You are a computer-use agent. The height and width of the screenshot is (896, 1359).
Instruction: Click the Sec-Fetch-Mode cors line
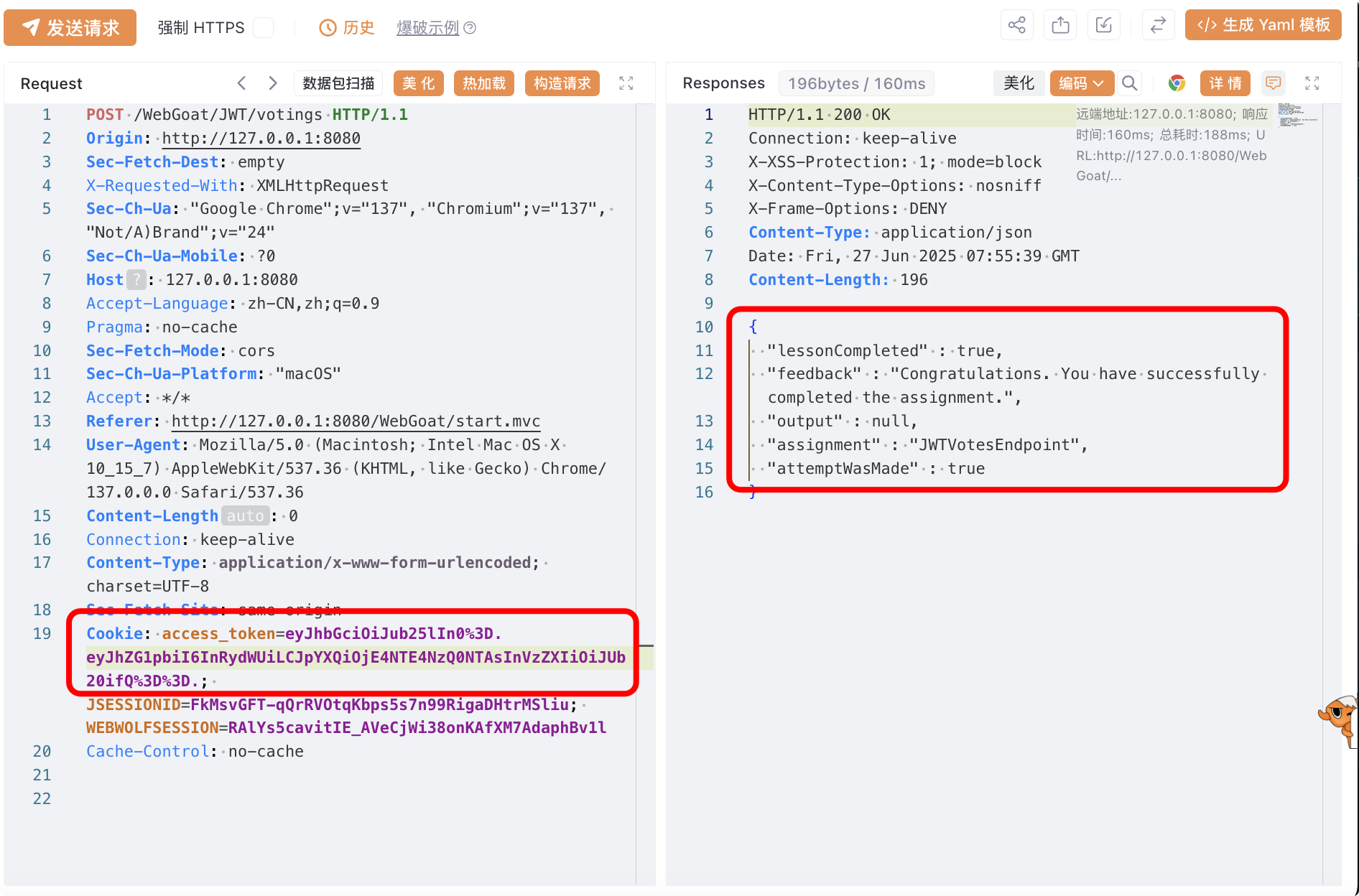click(180, 350)
